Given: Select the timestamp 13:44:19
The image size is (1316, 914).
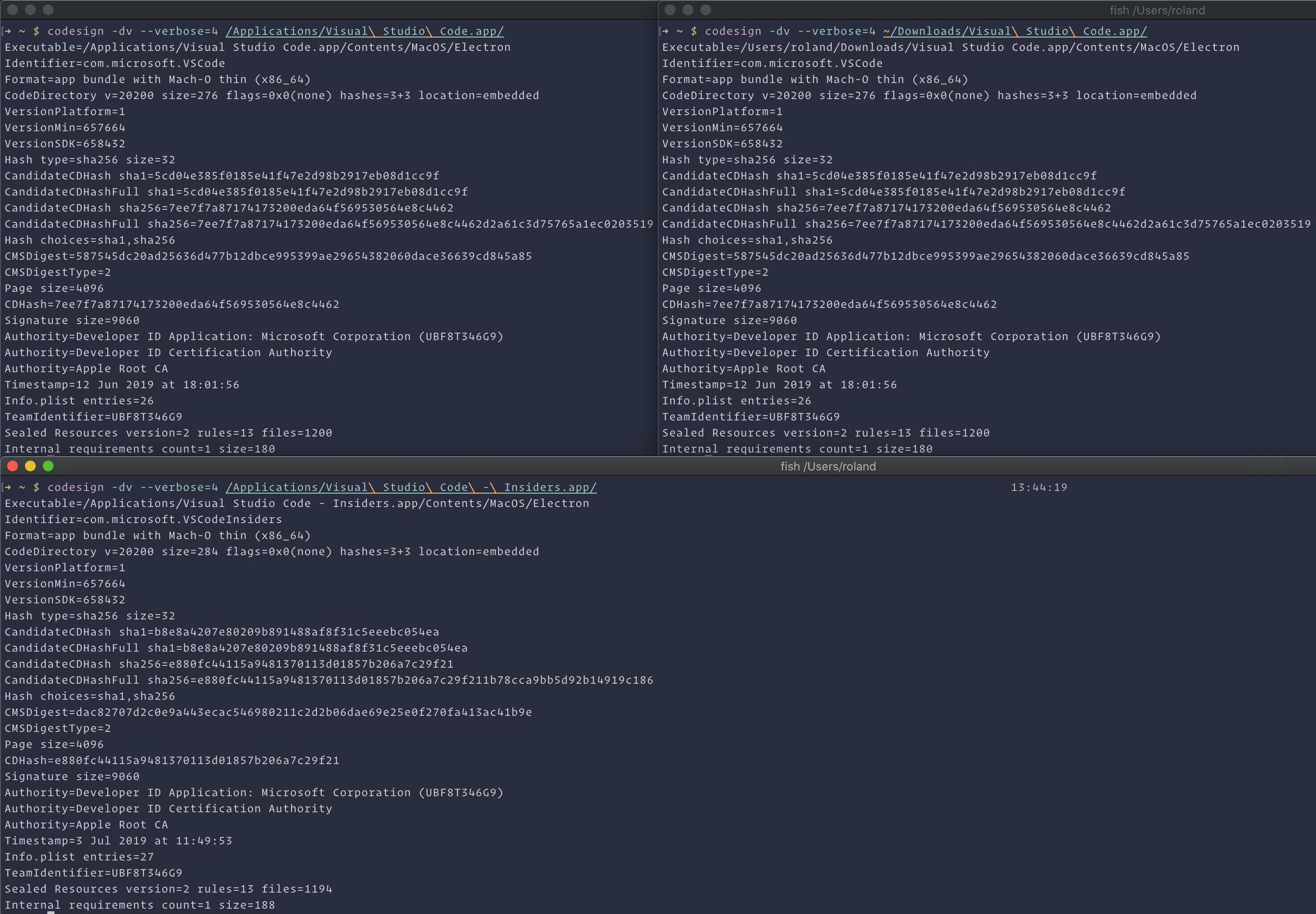Looking at the screenshot, I should tap(1039, 487).
